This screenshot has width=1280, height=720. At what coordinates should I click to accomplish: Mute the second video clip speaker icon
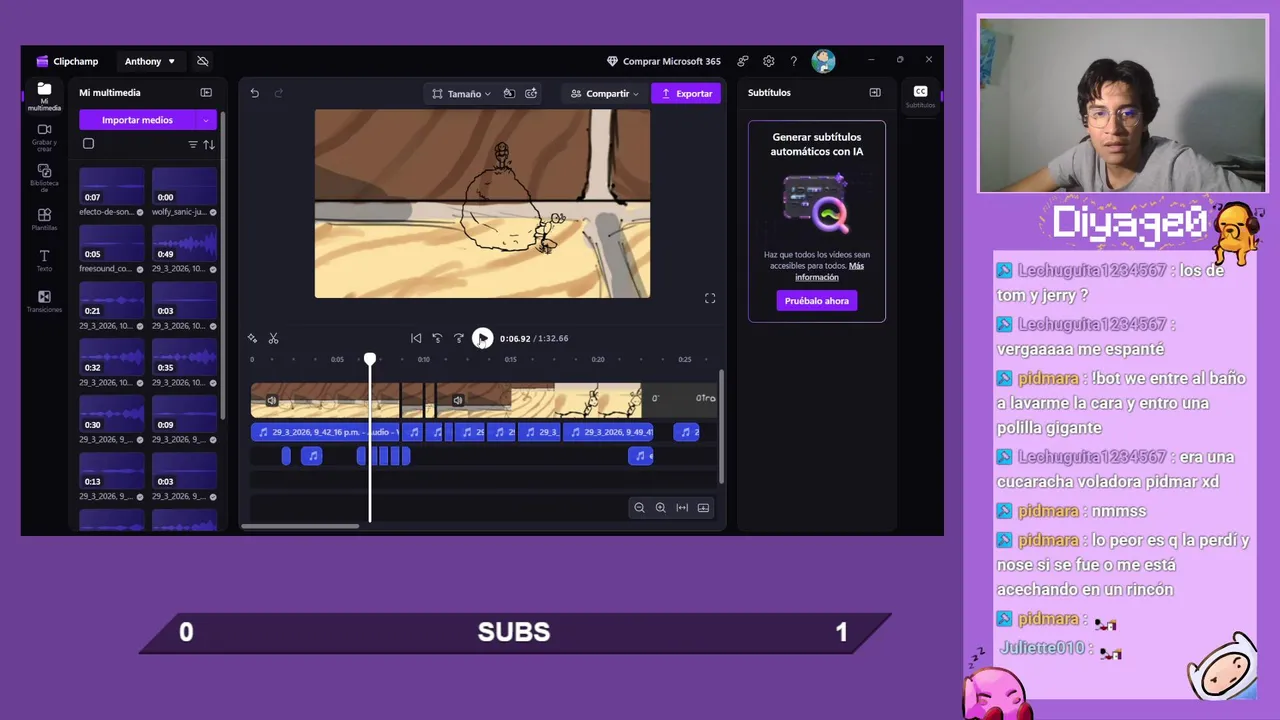point(457,400)
